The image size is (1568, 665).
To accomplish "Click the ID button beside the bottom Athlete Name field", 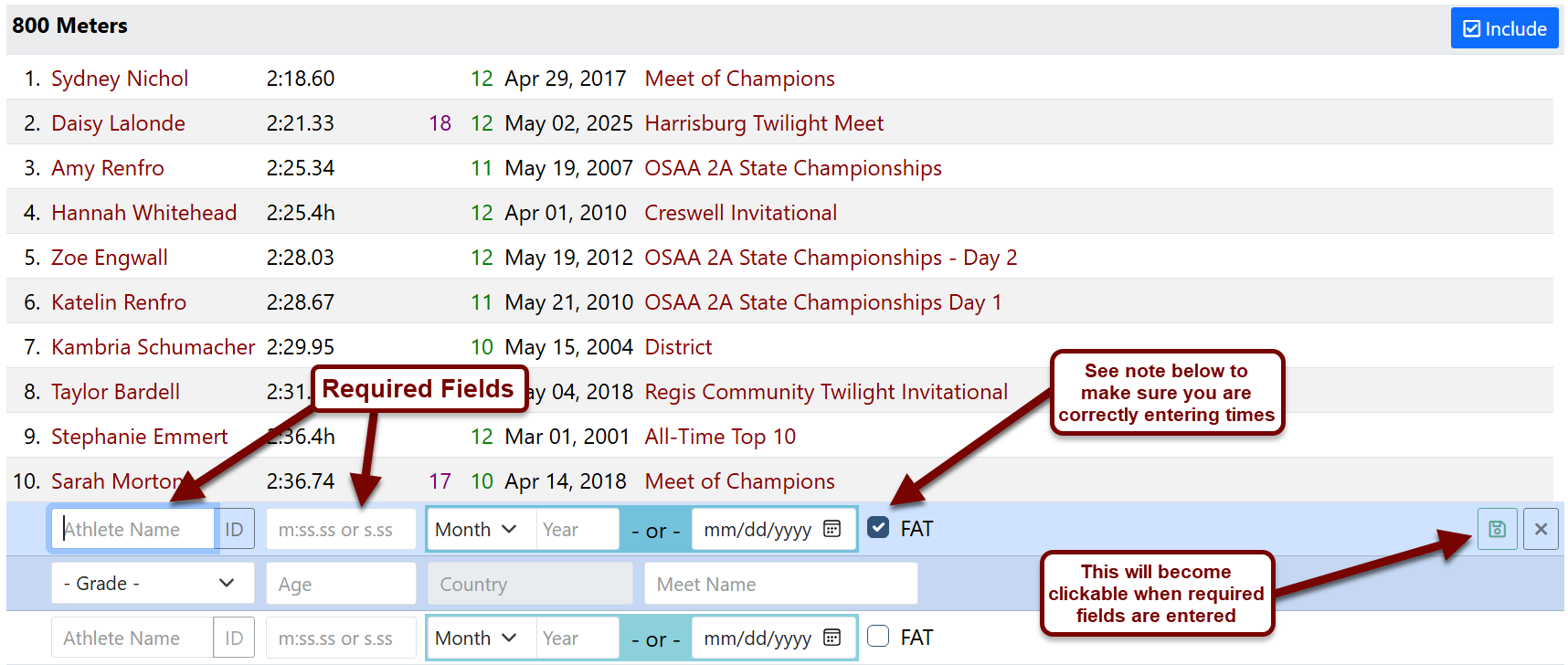I will pyautogui.click(x=234, y=638).
